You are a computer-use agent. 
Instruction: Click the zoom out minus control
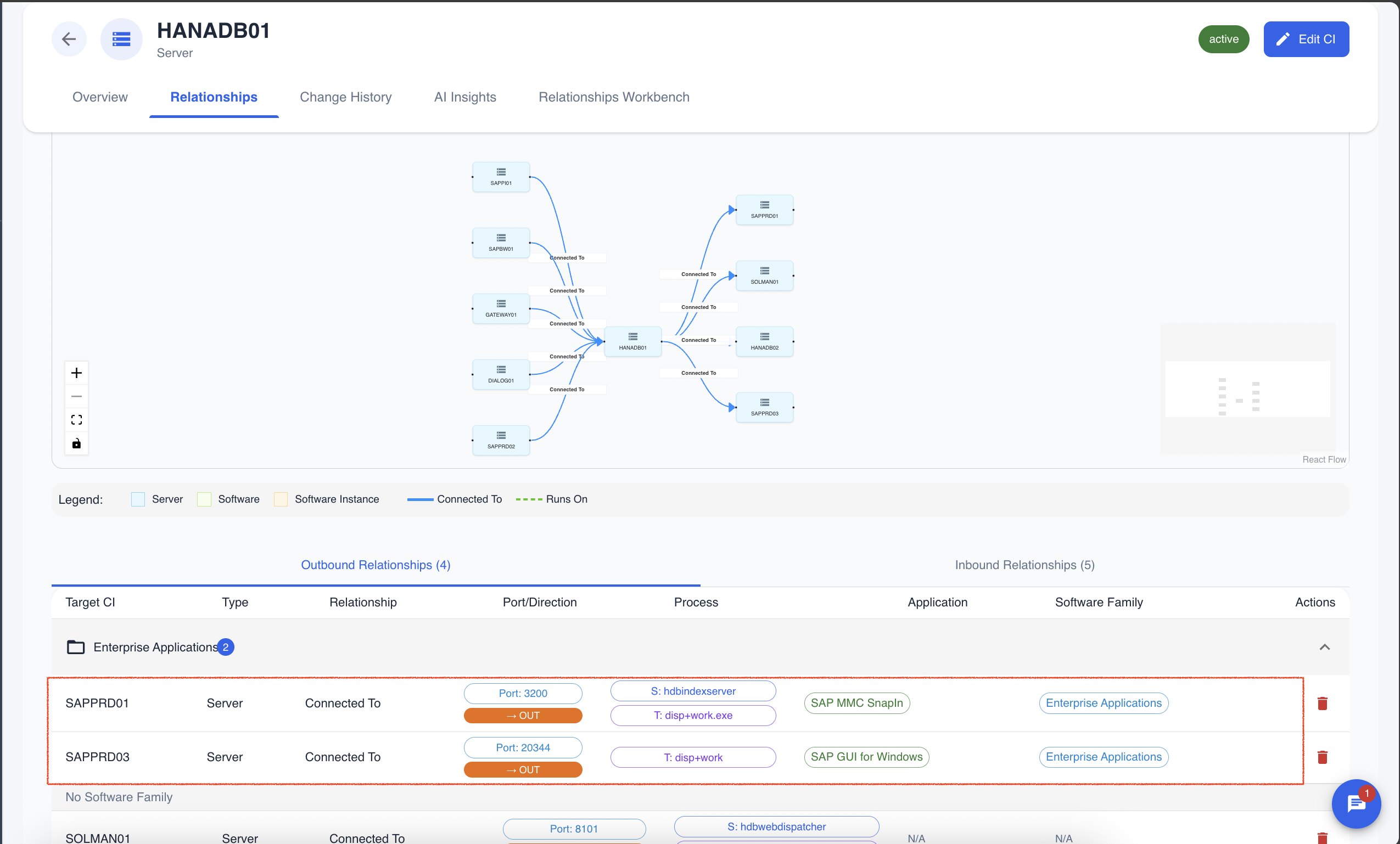coord(77,396)
